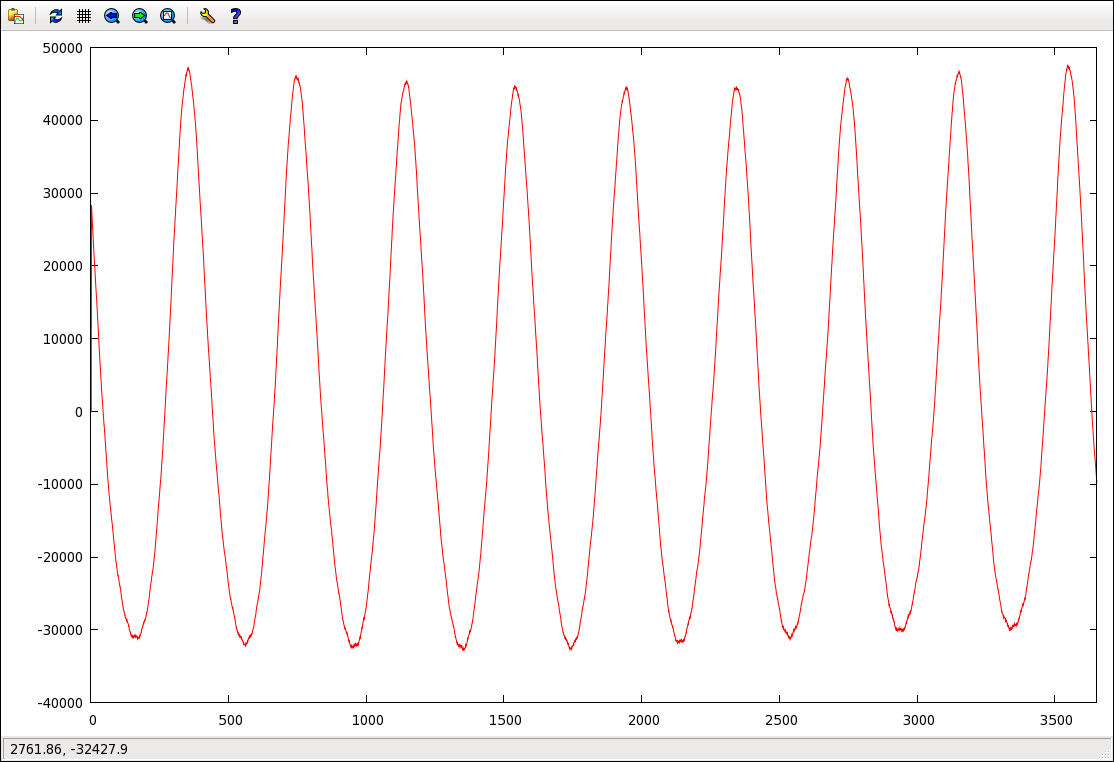1114x762 pixels.
Task: Click the initial spike at x=0 on curve
Action: click(92, 207)
